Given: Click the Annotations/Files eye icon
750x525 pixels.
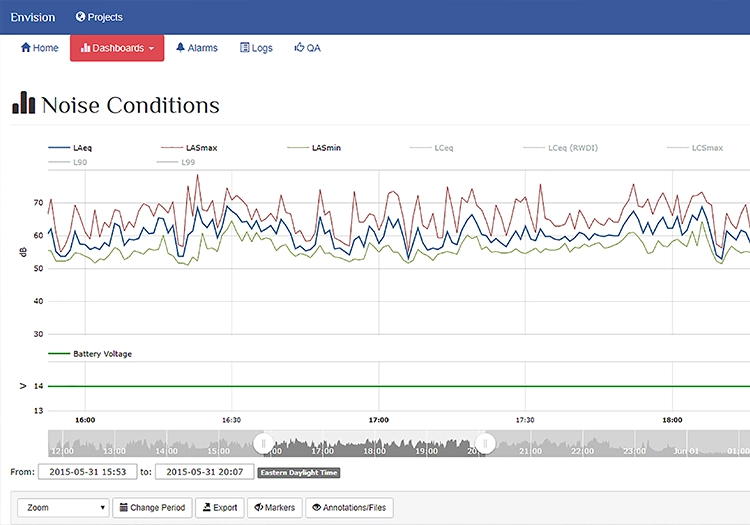Looking at the screenshot, I should (x=317, y=507).
